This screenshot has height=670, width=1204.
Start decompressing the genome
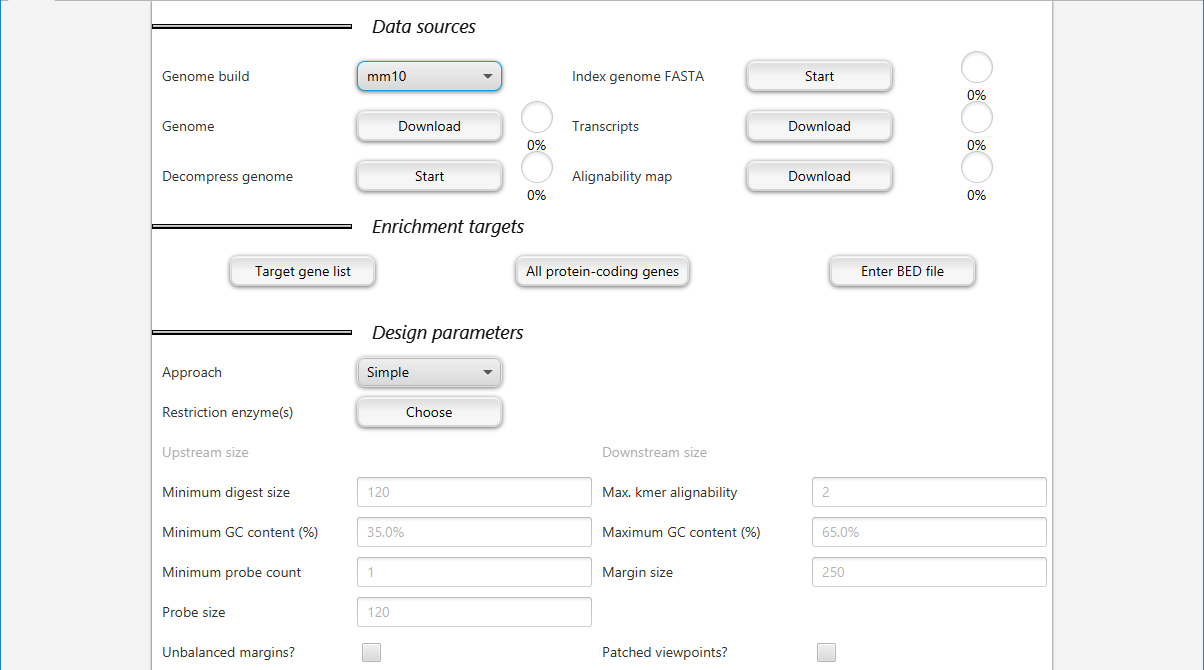pos(429,176)
